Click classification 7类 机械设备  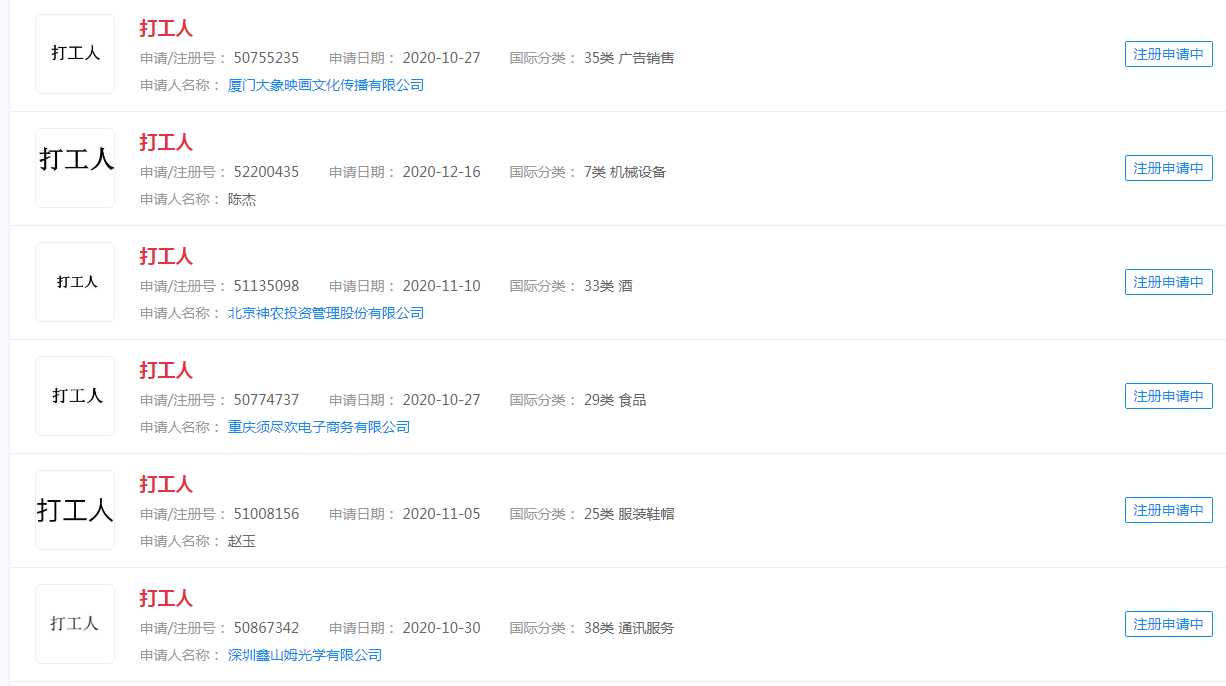click(x=625, y=172)
